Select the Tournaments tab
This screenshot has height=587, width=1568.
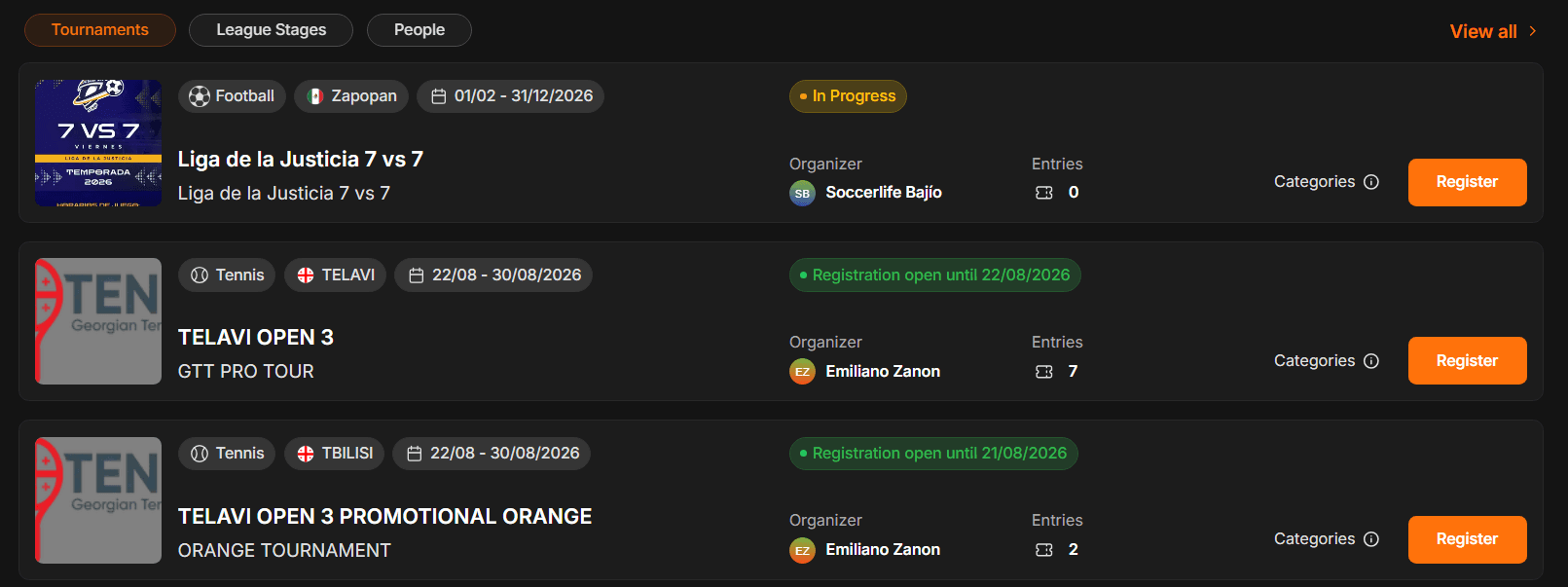[100, 30]
